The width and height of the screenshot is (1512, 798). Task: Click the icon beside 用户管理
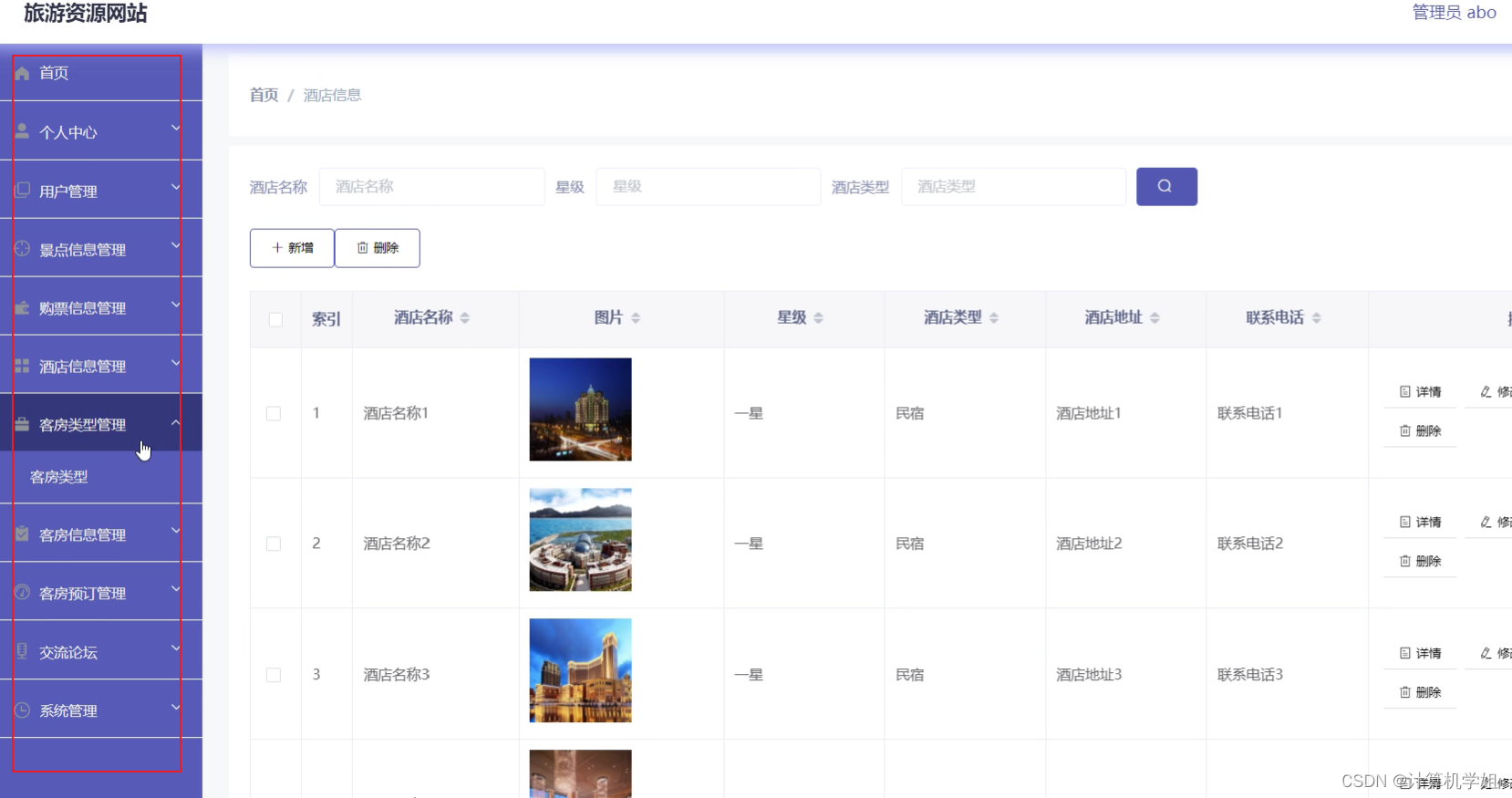[x=22, y=190]
